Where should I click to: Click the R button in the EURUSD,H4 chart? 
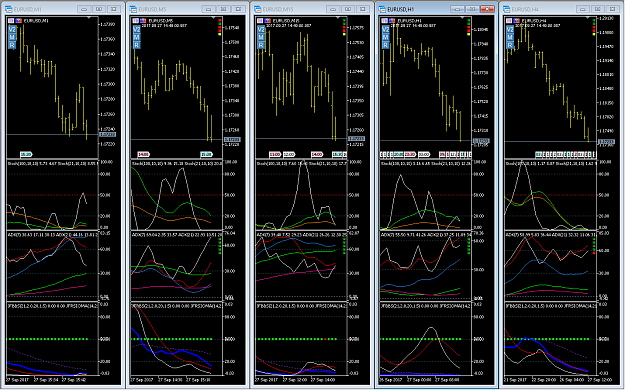tap(510, 45)
